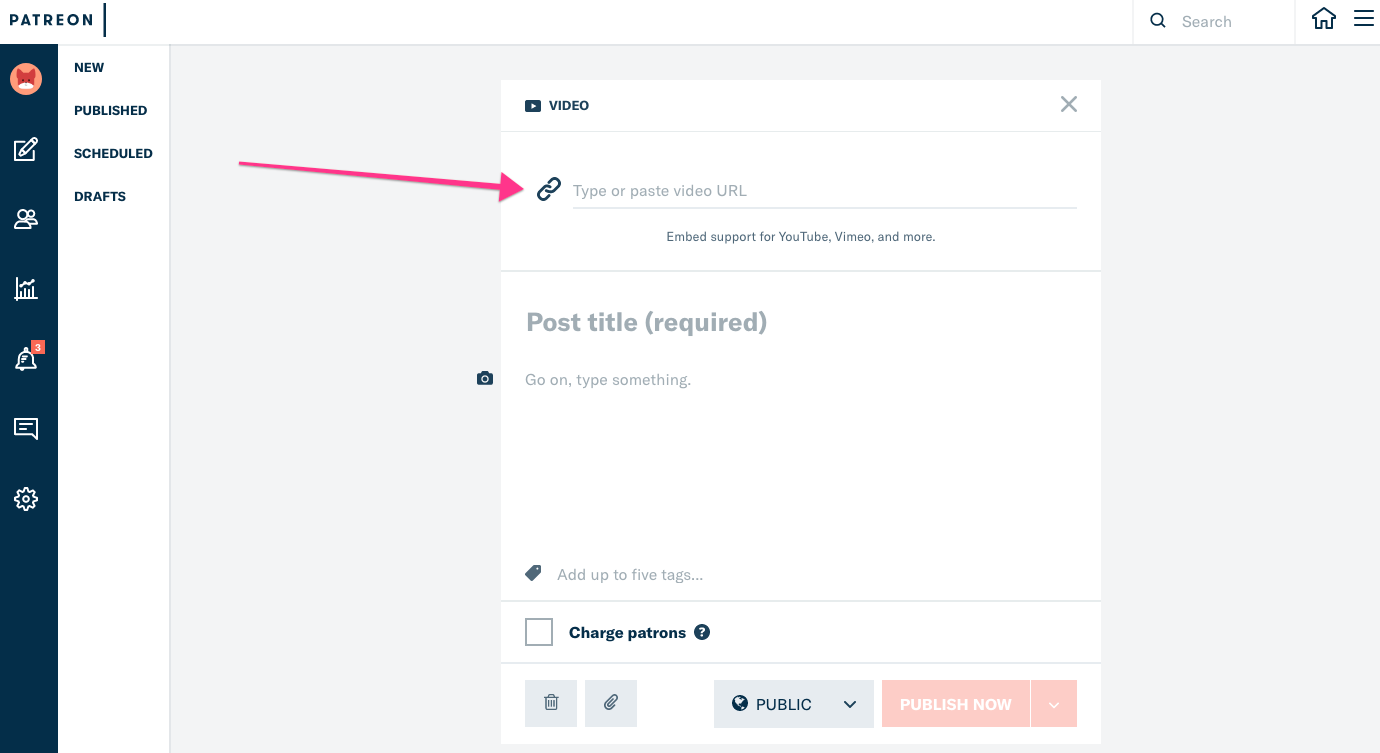
Task: Open the post editor pencil icon in sidebar
Action: (x=26, y=151)
